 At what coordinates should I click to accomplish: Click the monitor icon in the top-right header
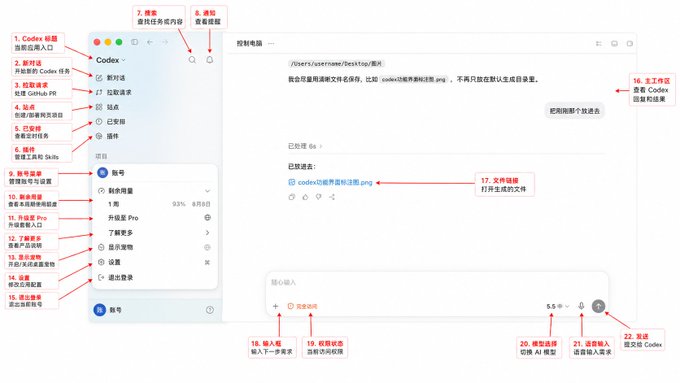coord(615,43)
